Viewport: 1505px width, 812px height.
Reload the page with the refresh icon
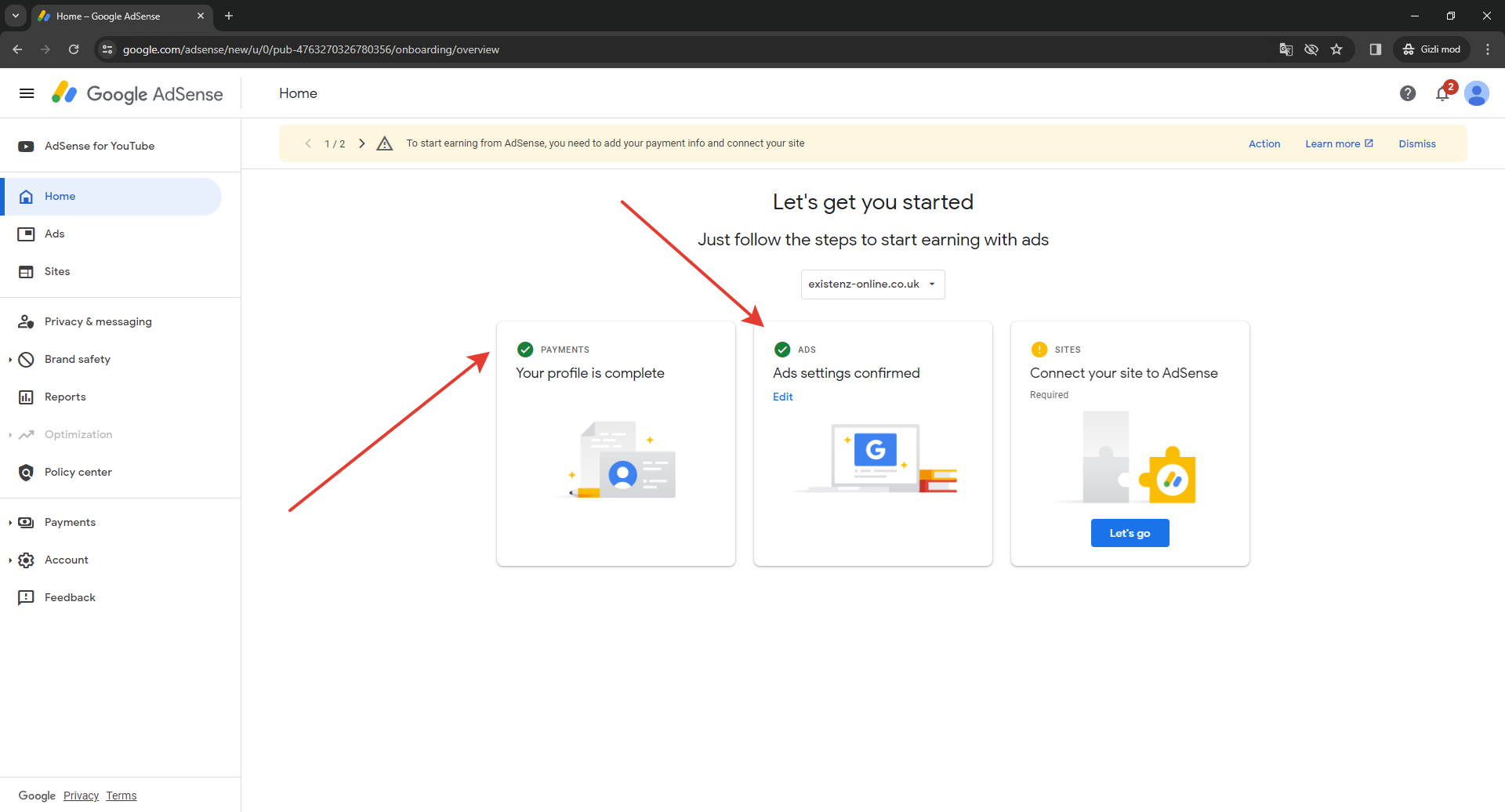[74, 49]
